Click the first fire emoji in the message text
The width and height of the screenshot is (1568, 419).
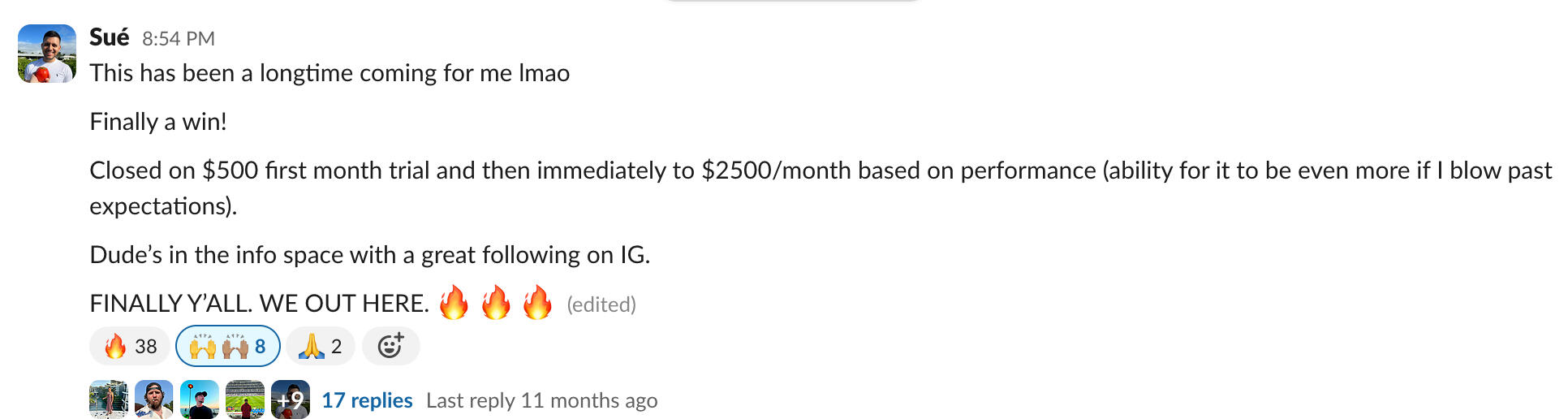[454, 303]
